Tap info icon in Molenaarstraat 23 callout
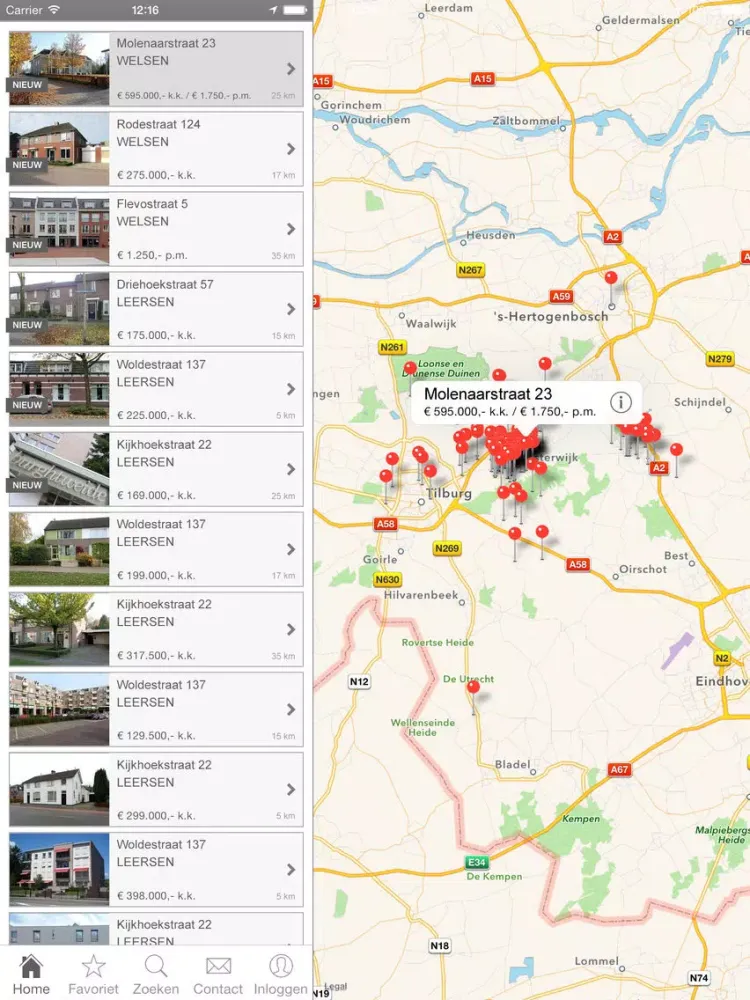The height and width of the screenshot is (1000, 750). tap(621, 402)
